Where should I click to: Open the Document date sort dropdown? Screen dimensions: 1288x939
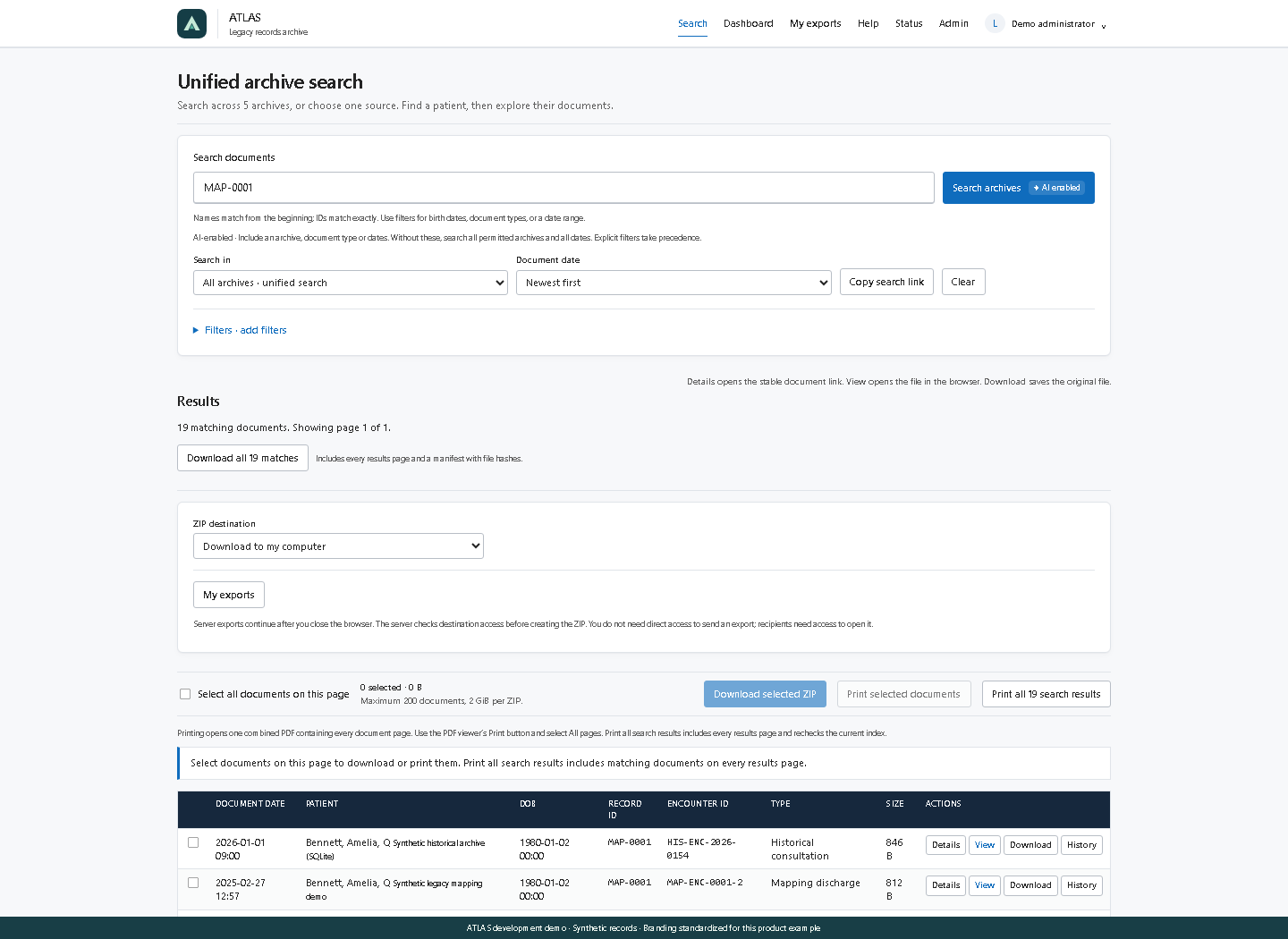tap(674, 283)
